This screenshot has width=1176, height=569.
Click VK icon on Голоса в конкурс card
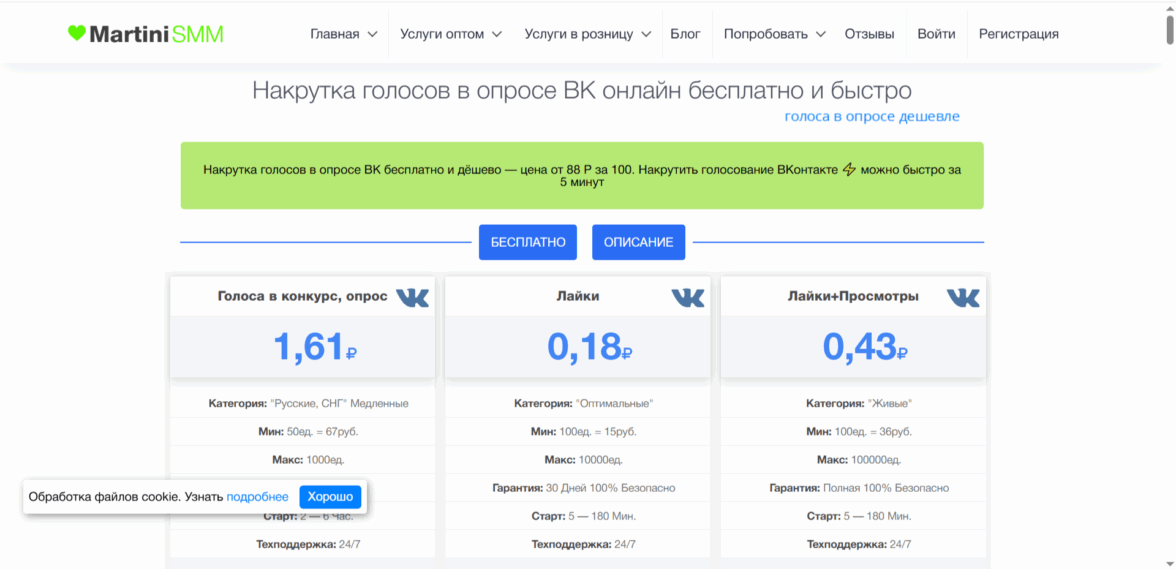pos(412,297)
